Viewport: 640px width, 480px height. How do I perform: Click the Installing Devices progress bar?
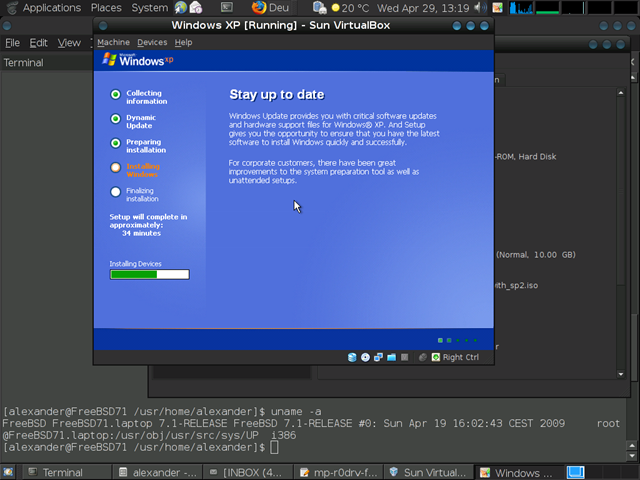tap(149, 274)
